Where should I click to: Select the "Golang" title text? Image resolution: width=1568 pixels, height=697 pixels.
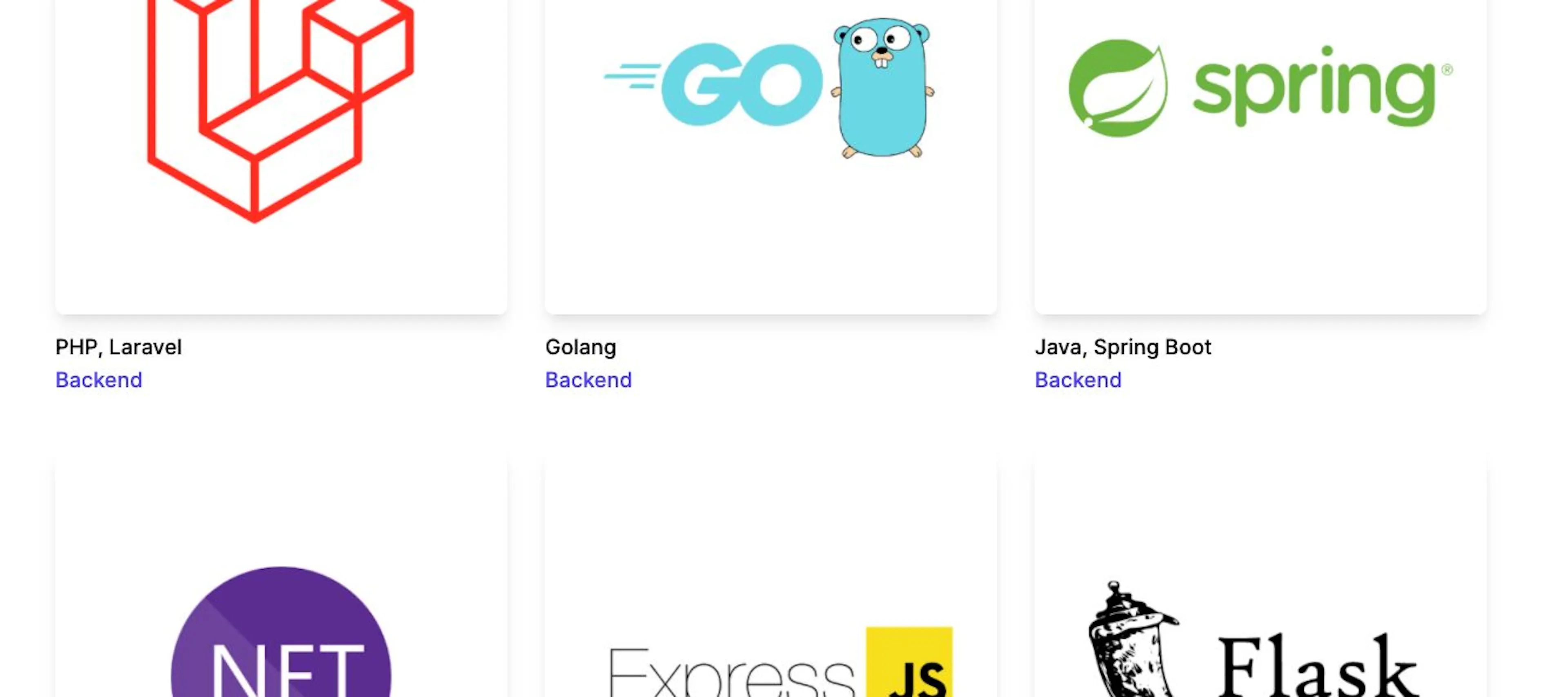[581, 347]
